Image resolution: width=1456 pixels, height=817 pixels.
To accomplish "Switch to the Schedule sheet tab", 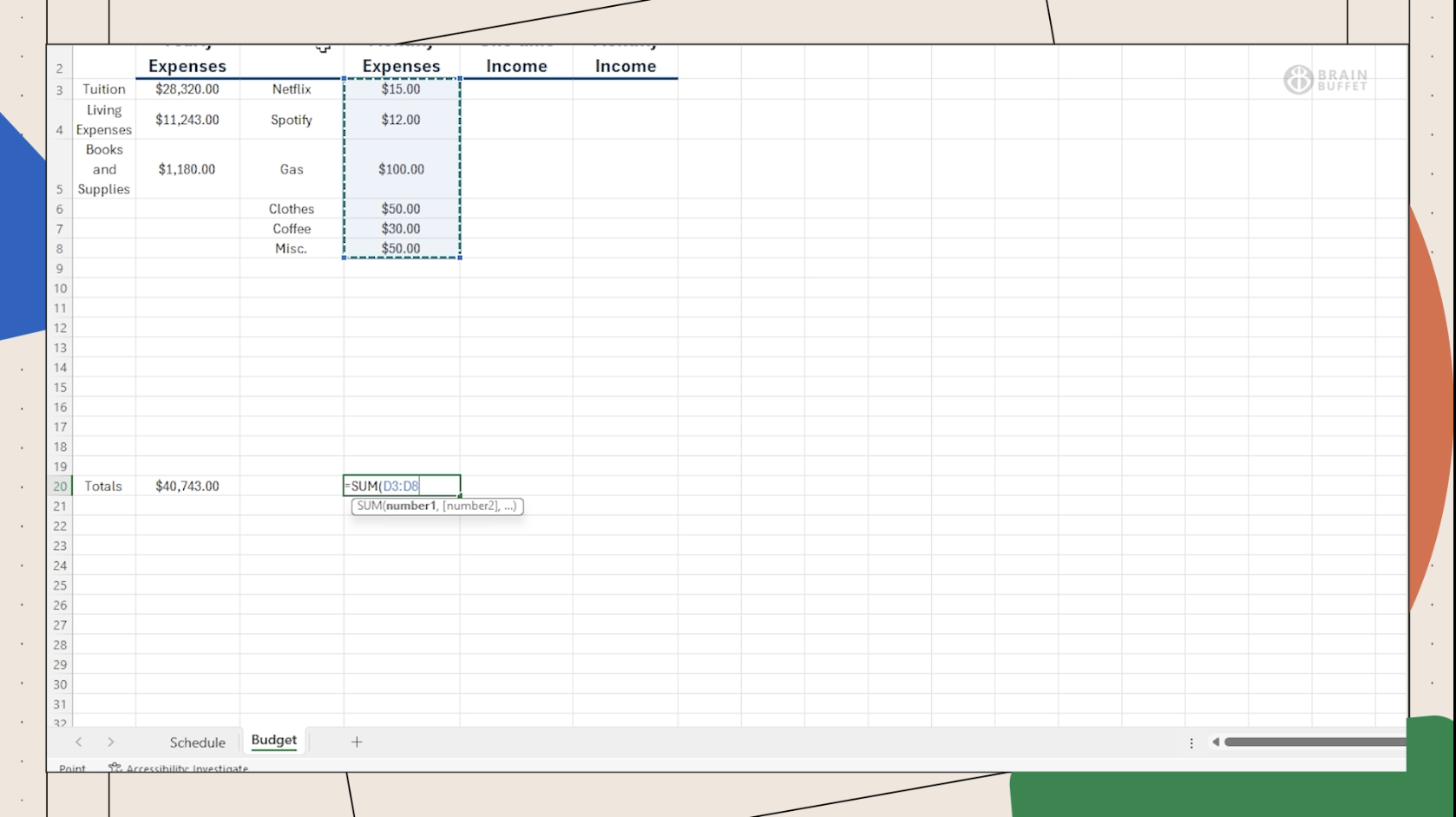I will (x=197, y=742).
